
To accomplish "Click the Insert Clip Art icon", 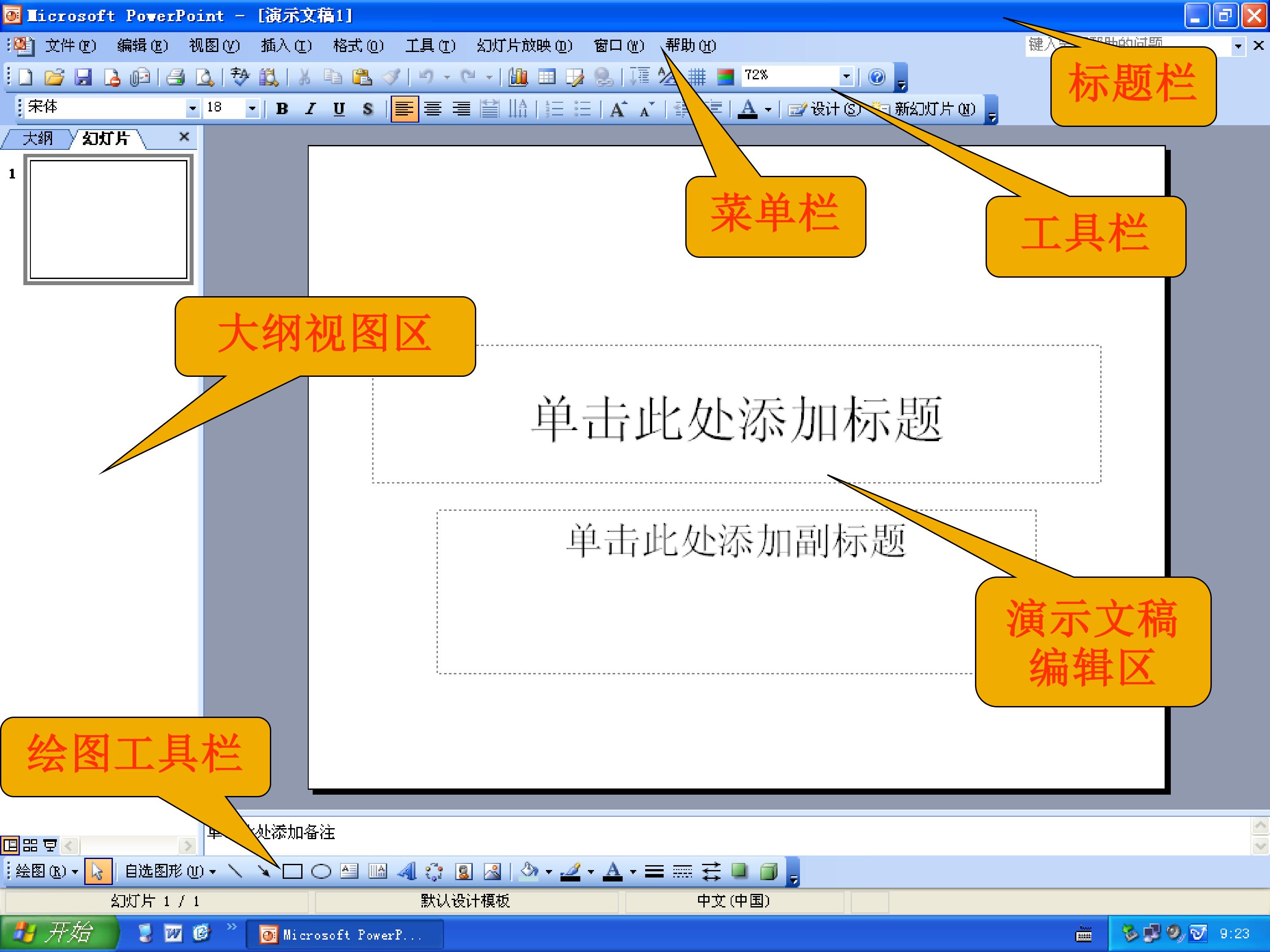I will pyautogui.click(x=463, y=872).
